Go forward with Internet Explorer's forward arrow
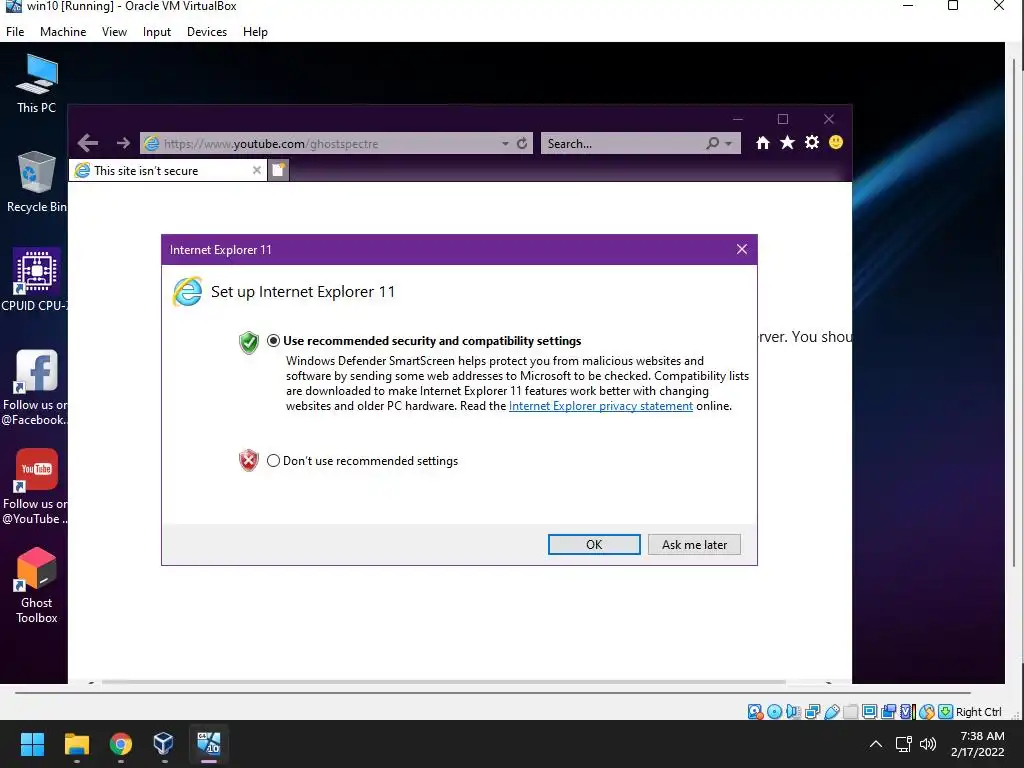The height and width of the screenshot is (768, 1024). [123, 143]
